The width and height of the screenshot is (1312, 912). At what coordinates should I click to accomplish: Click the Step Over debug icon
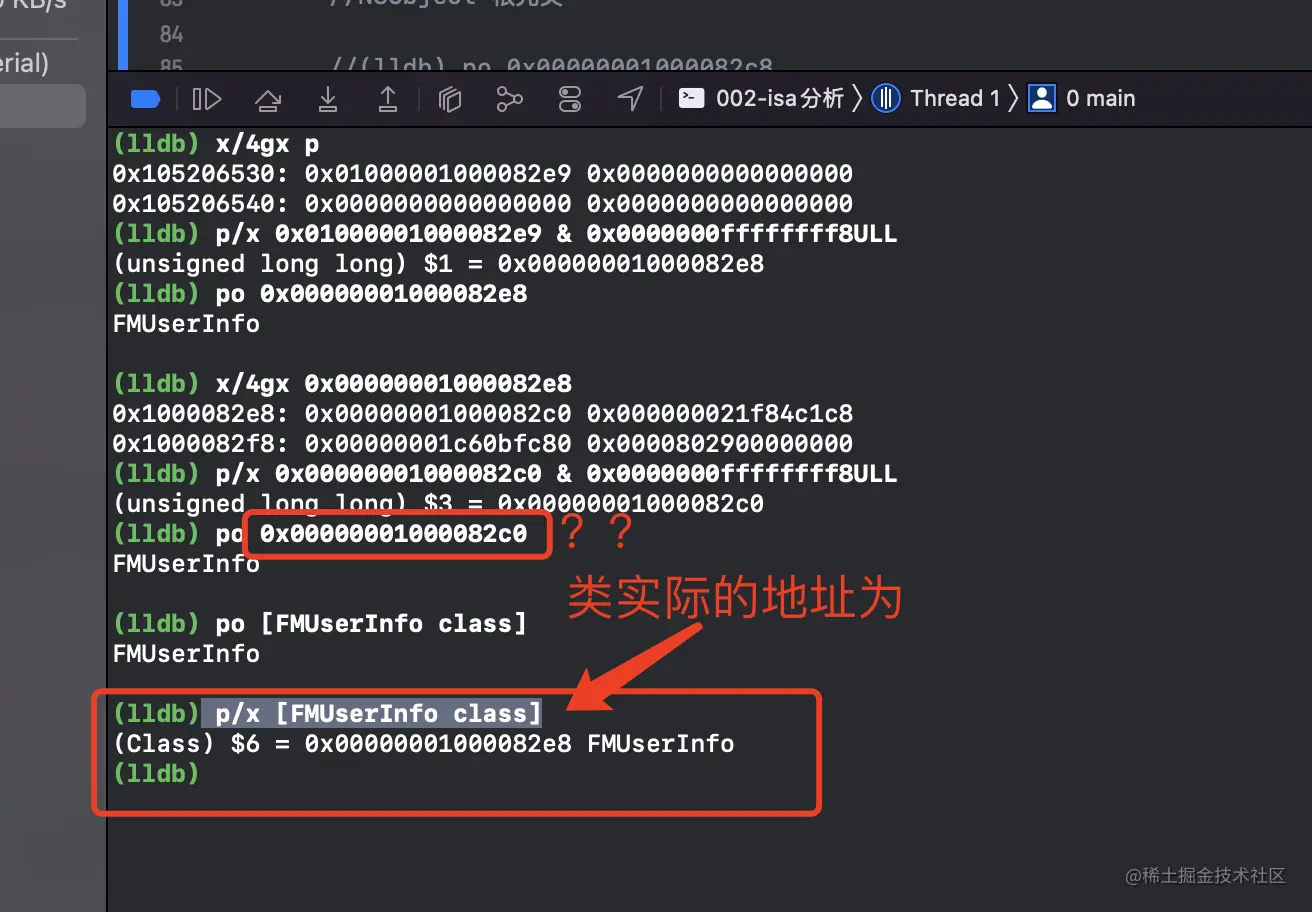pos(268,98)
